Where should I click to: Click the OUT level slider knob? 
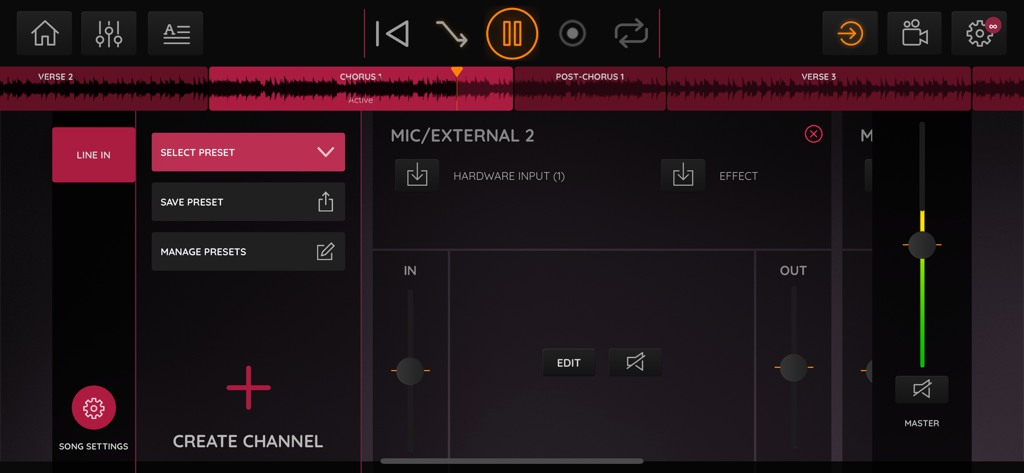(x=793, y=368)
